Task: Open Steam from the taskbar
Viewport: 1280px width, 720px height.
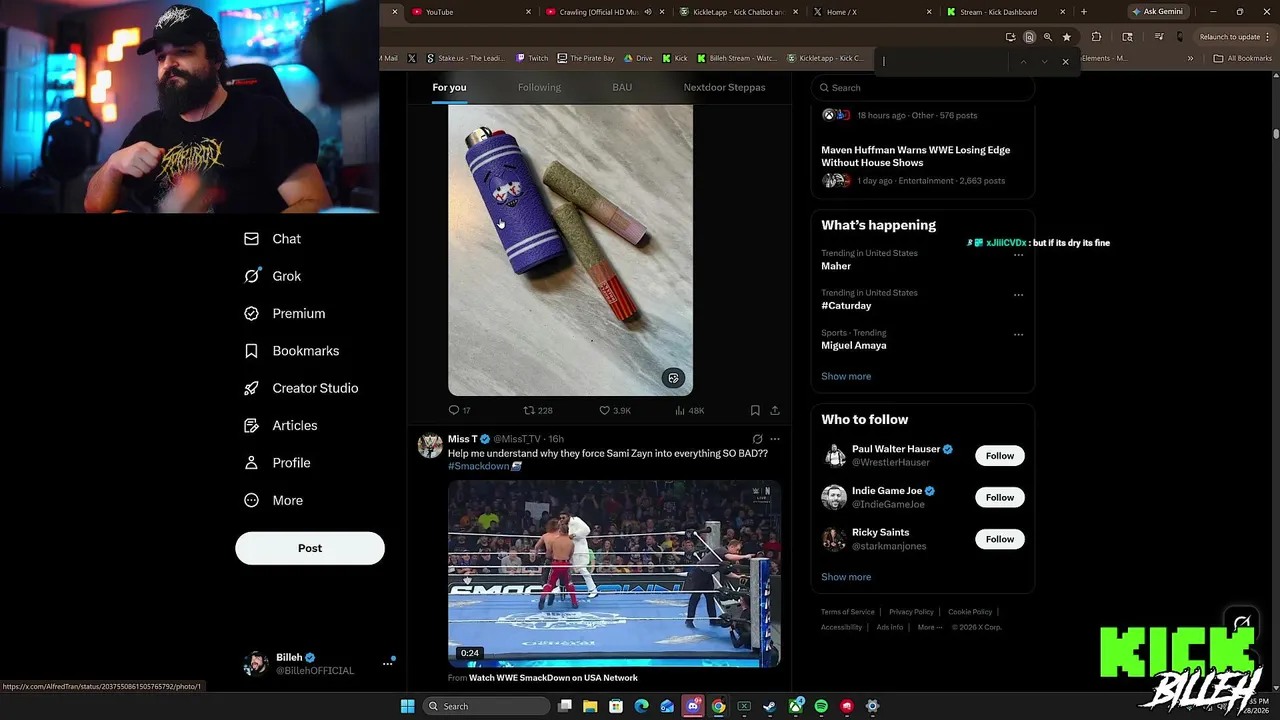Action: [769, 706]
